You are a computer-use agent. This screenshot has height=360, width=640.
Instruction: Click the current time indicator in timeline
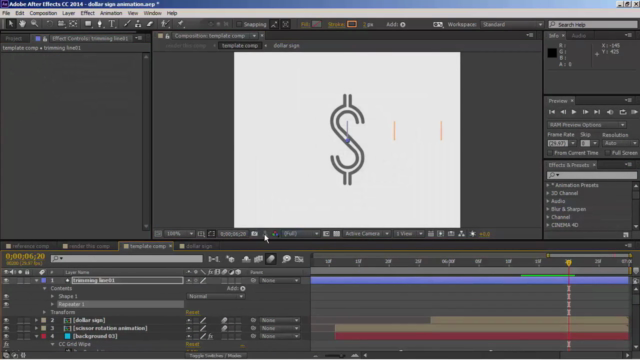569,262
